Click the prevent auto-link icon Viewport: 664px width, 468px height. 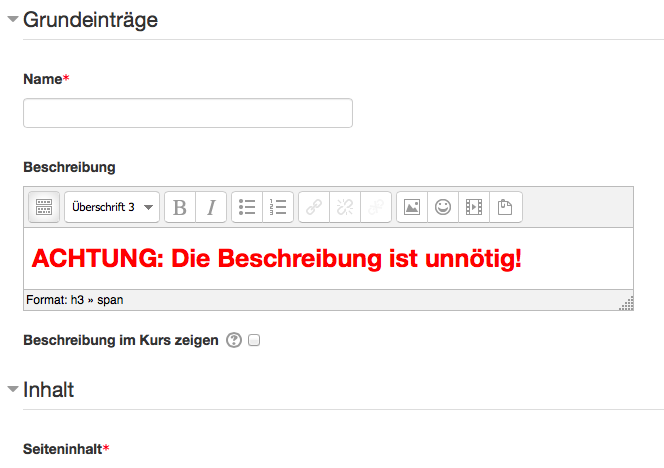[376, 207]
